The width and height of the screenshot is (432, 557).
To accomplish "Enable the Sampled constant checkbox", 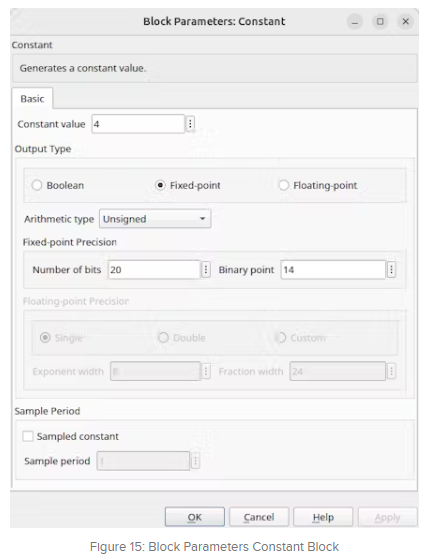I will pyautogui.click(x=28, y=436).
